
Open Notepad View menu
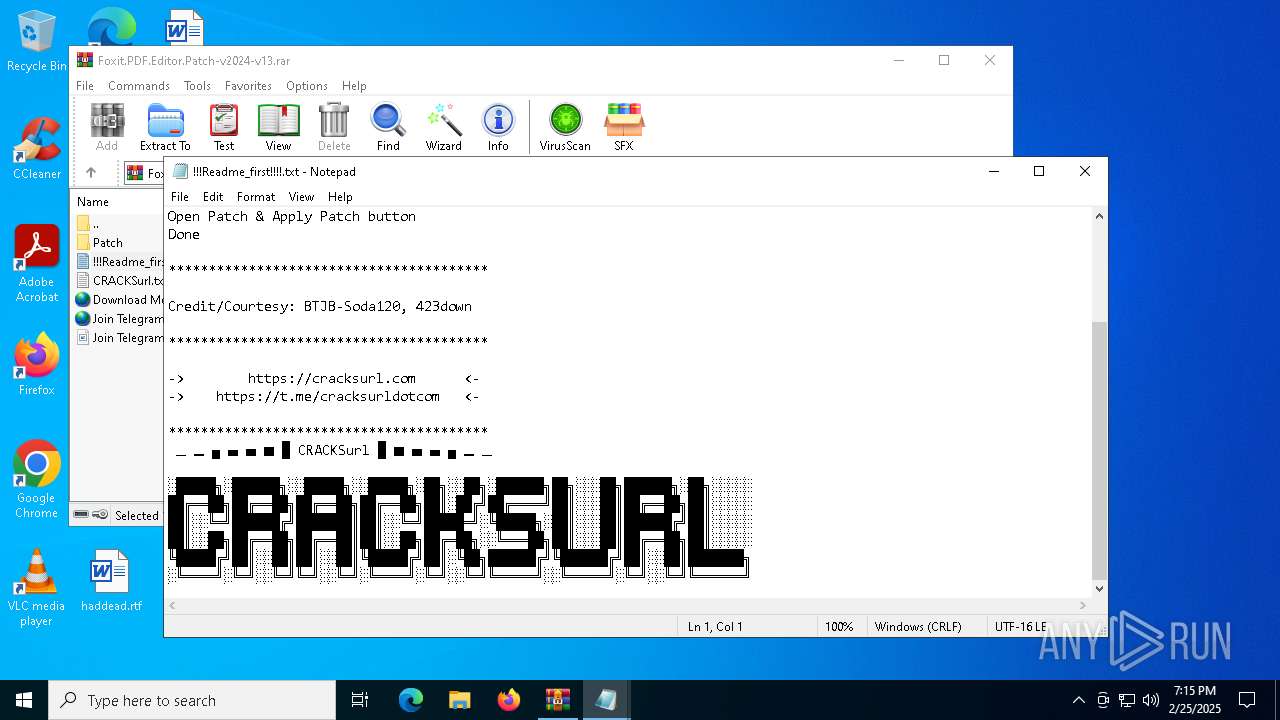(x=301, y=197)
